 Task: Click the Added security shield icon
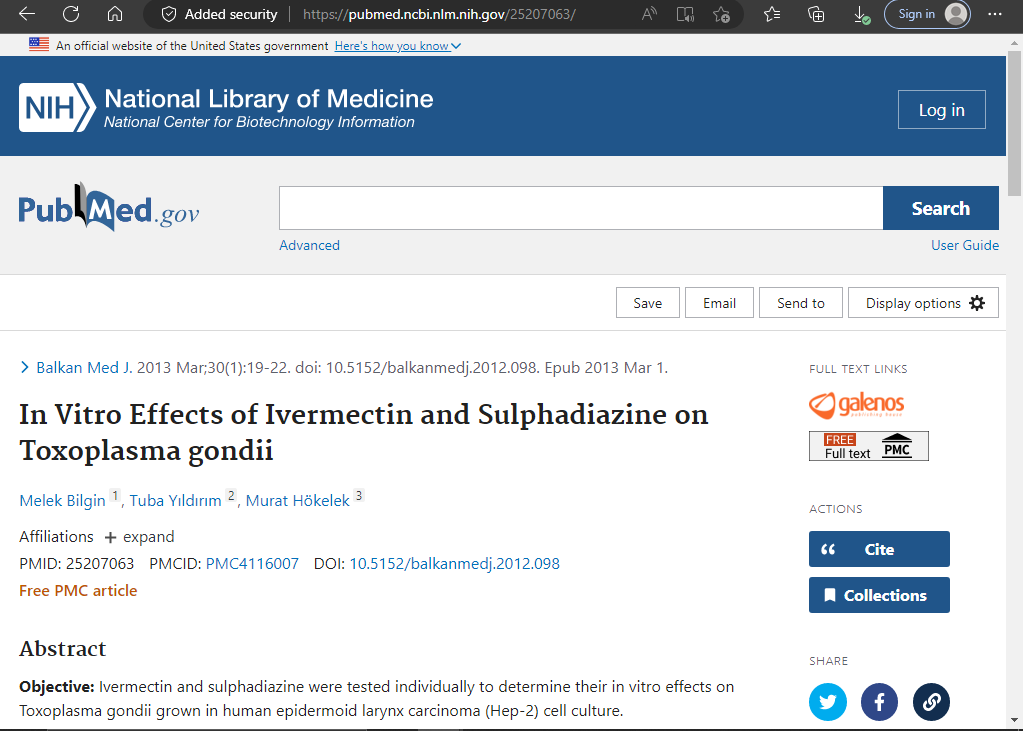[x=169, y=14]
